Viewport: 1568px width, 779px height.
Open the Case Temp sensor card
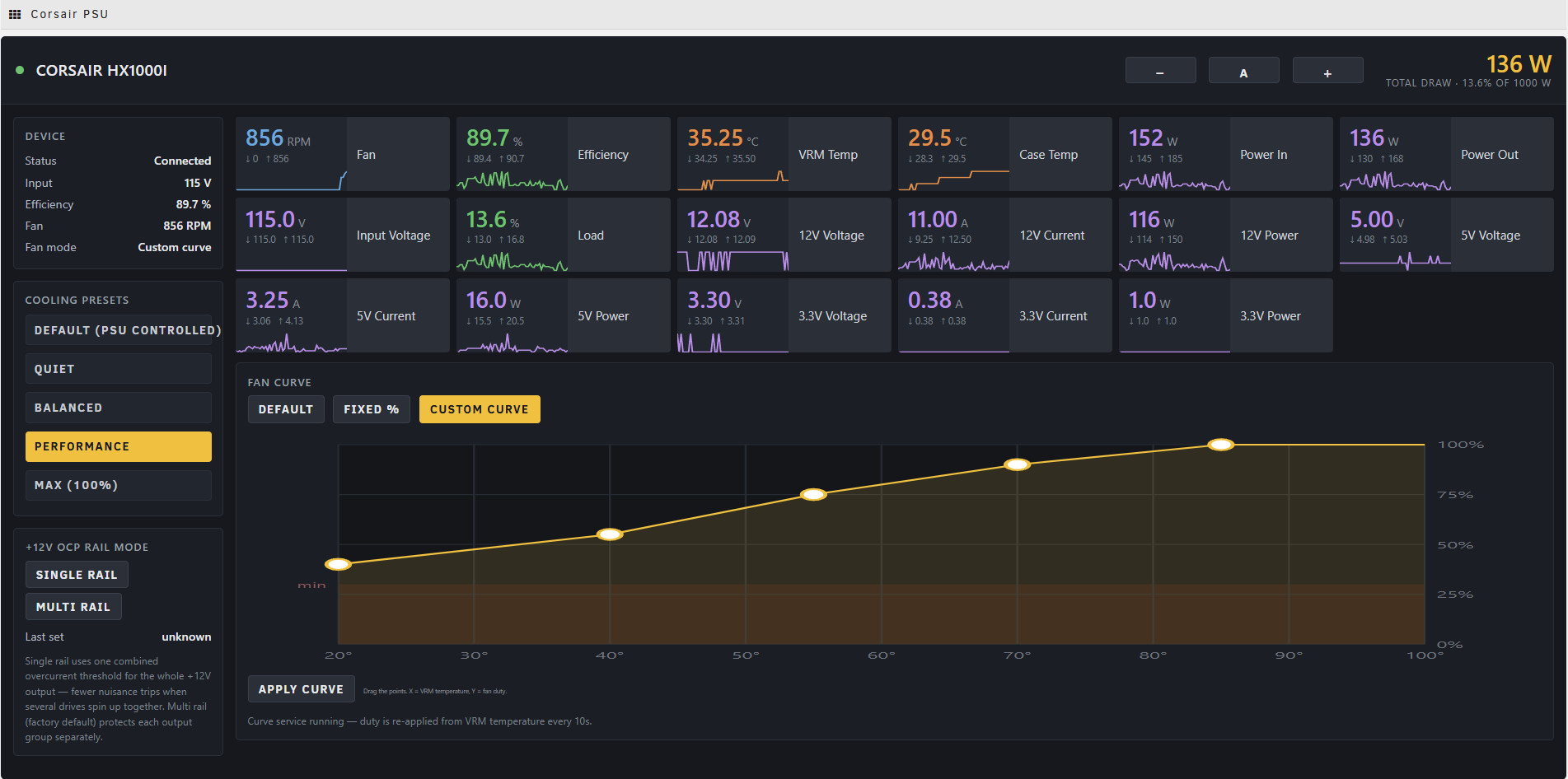[x=1005, y=154]
